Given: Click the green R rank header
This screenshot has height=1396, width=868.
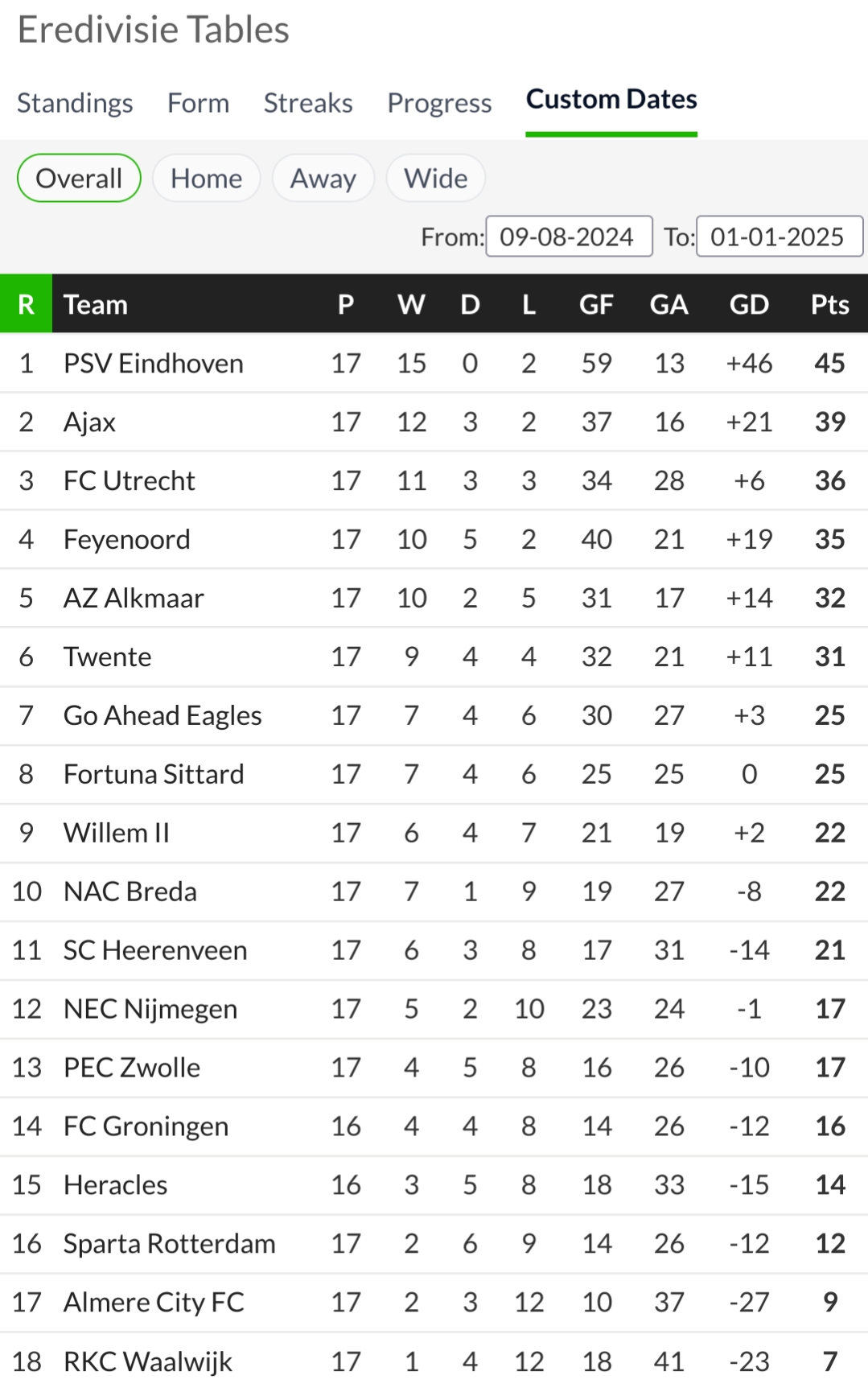Looking at the screenshot, I should 26,304.
